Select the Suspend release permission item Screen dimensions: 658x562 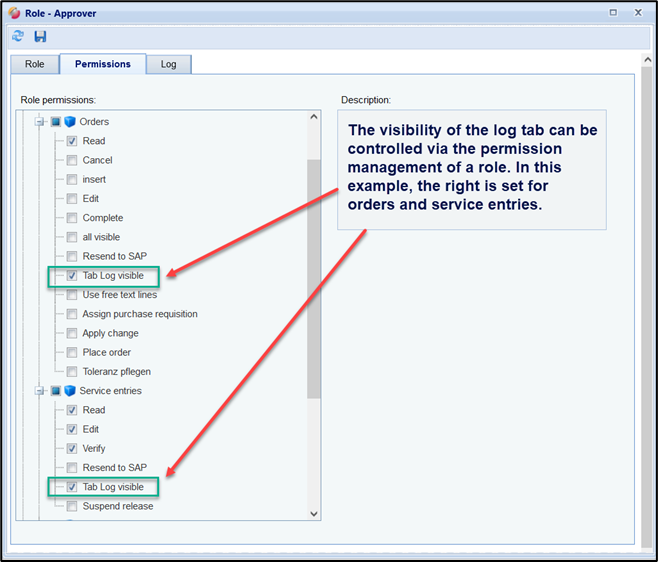click(x=118, y=506)
